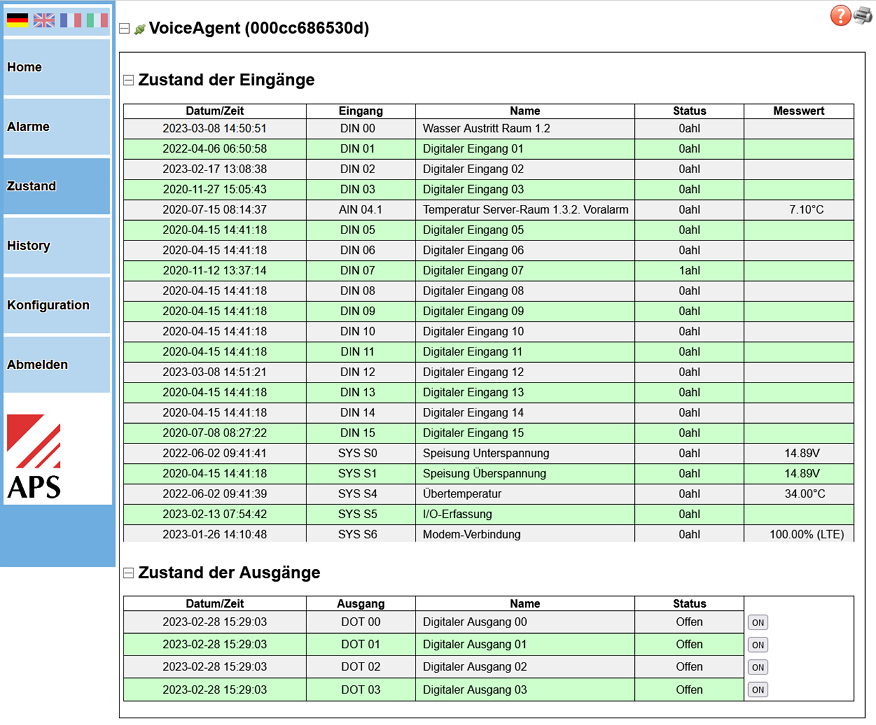
Task: Open the Alarme menu item
Action: point(57,127)
